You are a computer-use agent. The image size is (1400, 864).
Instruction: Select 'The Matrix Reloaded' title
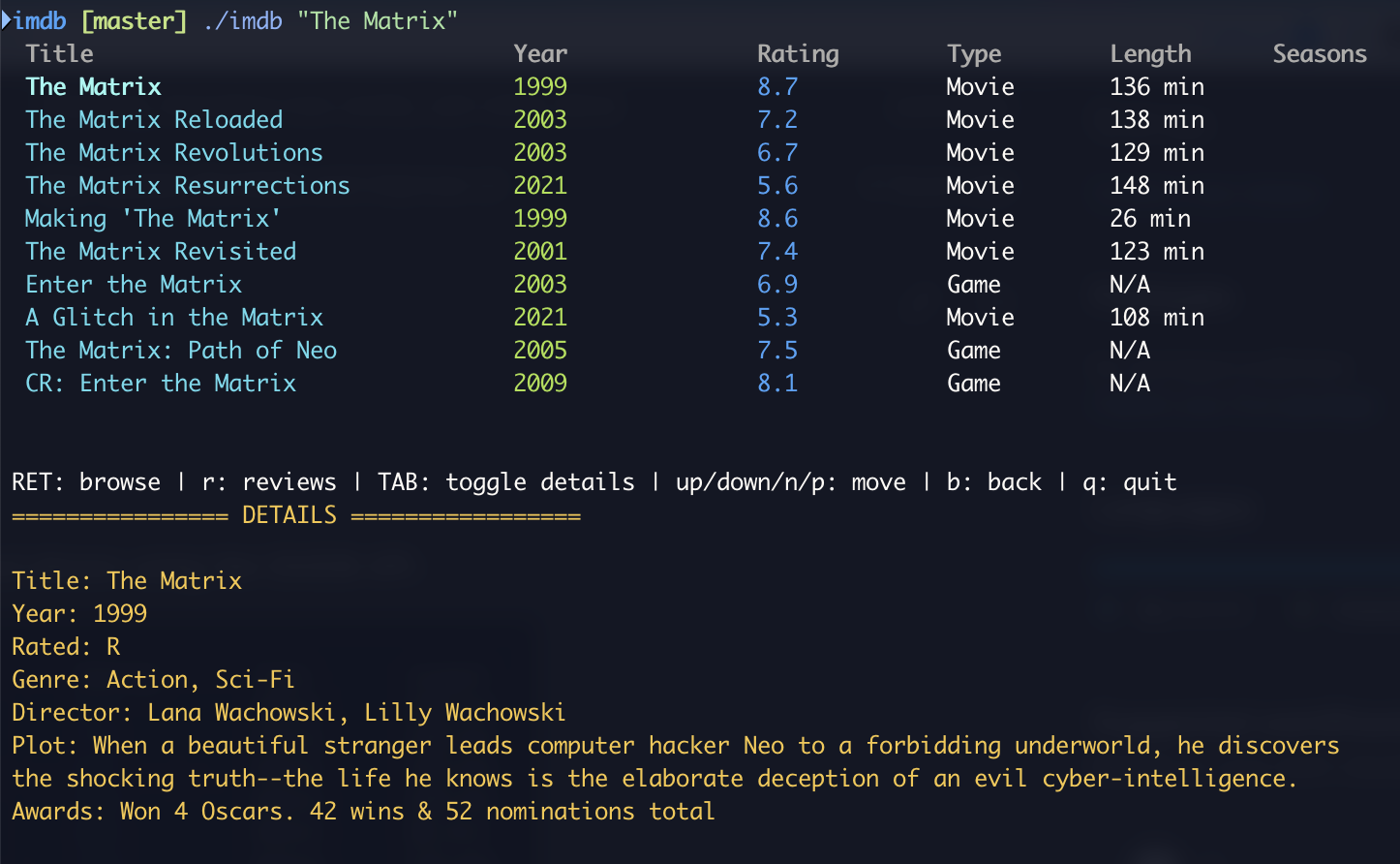[154, 119]
